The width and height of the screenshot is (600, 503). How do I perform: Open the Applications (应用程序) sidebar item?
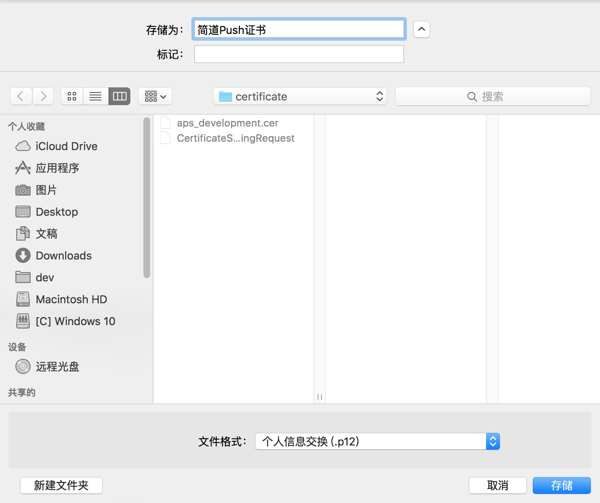coord(47,168)
